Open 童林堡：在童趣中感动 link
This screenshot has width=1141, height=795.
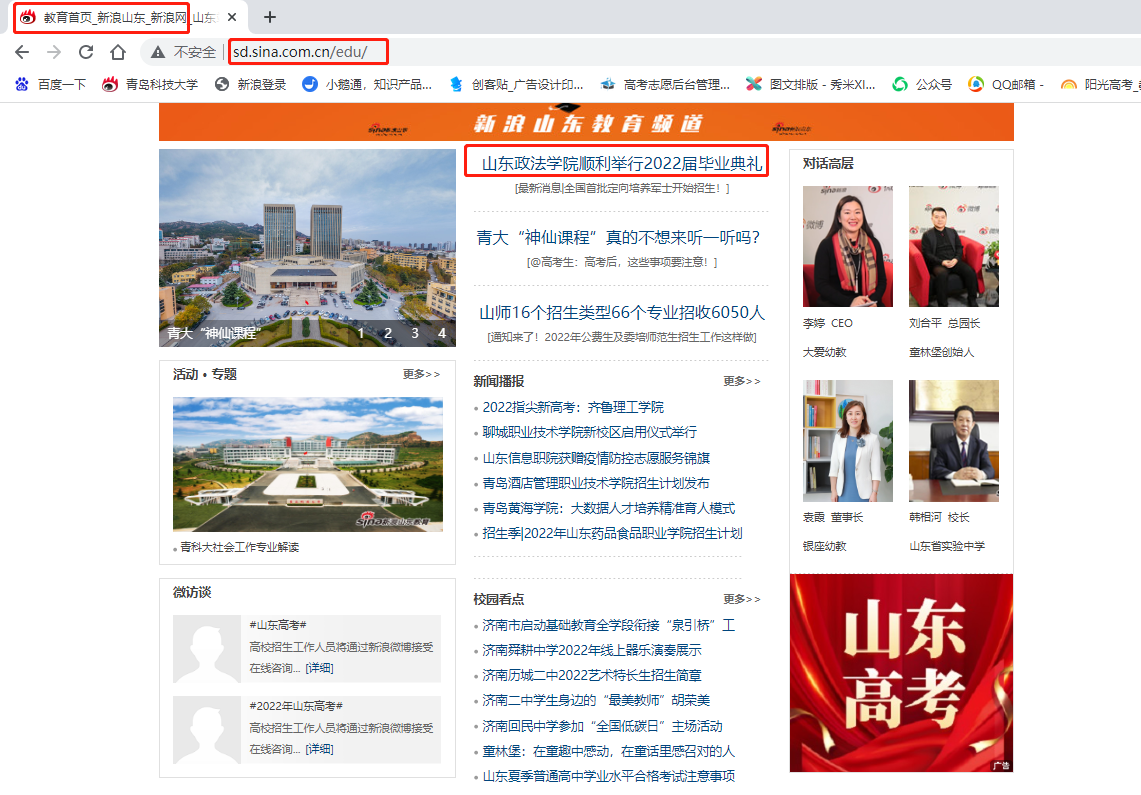click(608, 751)
